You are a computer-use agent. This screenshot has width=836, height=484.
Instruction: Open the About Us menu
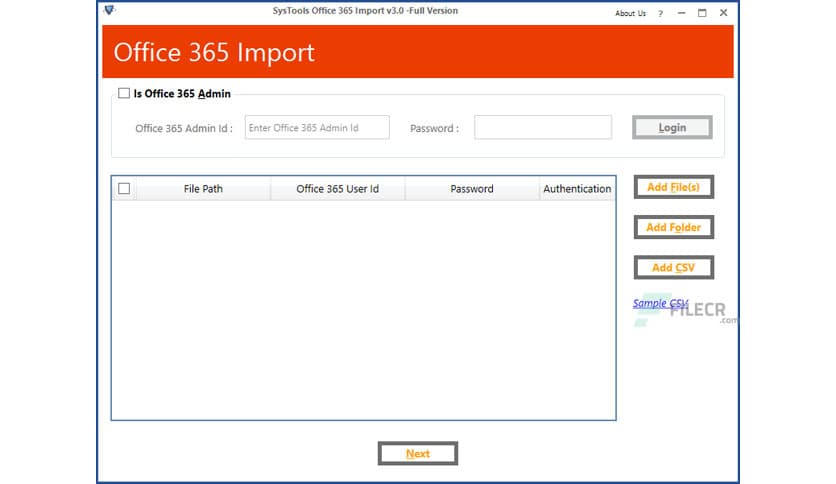pyautogui.click(x=630, y=13)
